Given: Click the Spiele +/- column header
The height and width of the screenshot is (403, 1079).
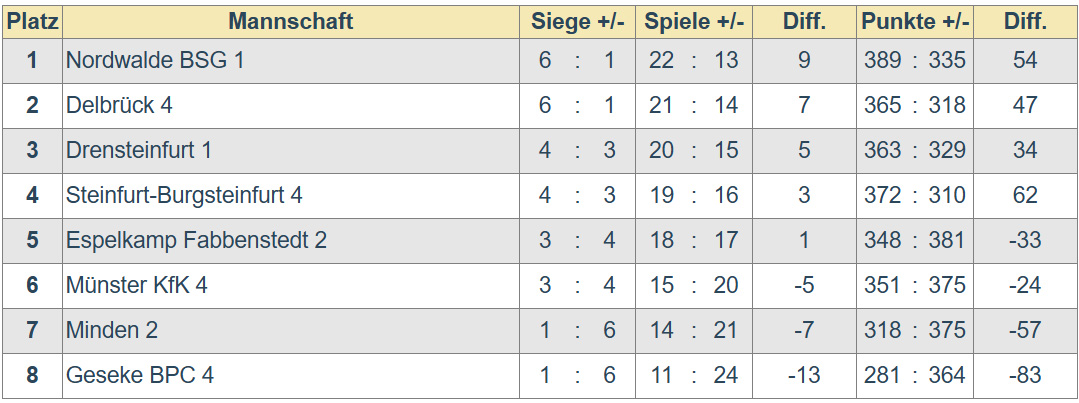Looking at the screenshot, I should pyautogui.click(x=693, y=21).
